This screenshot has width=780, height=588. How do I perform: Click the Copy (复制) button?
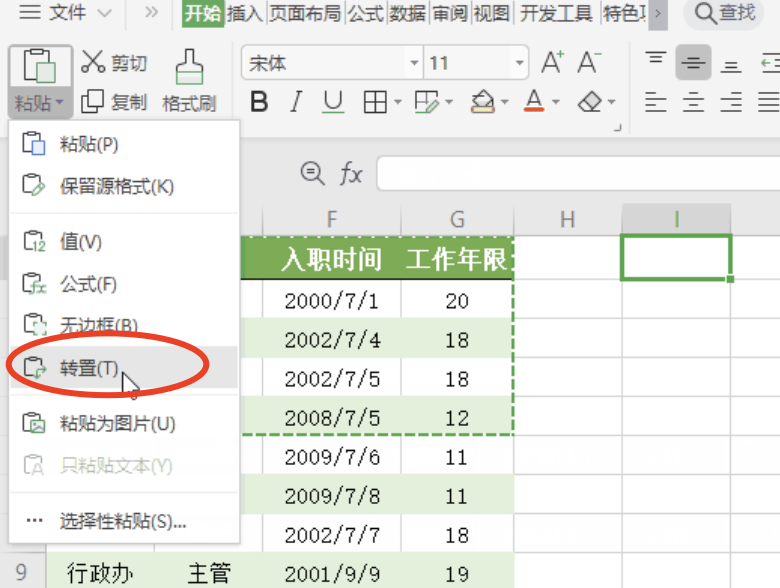click(114, 102)
